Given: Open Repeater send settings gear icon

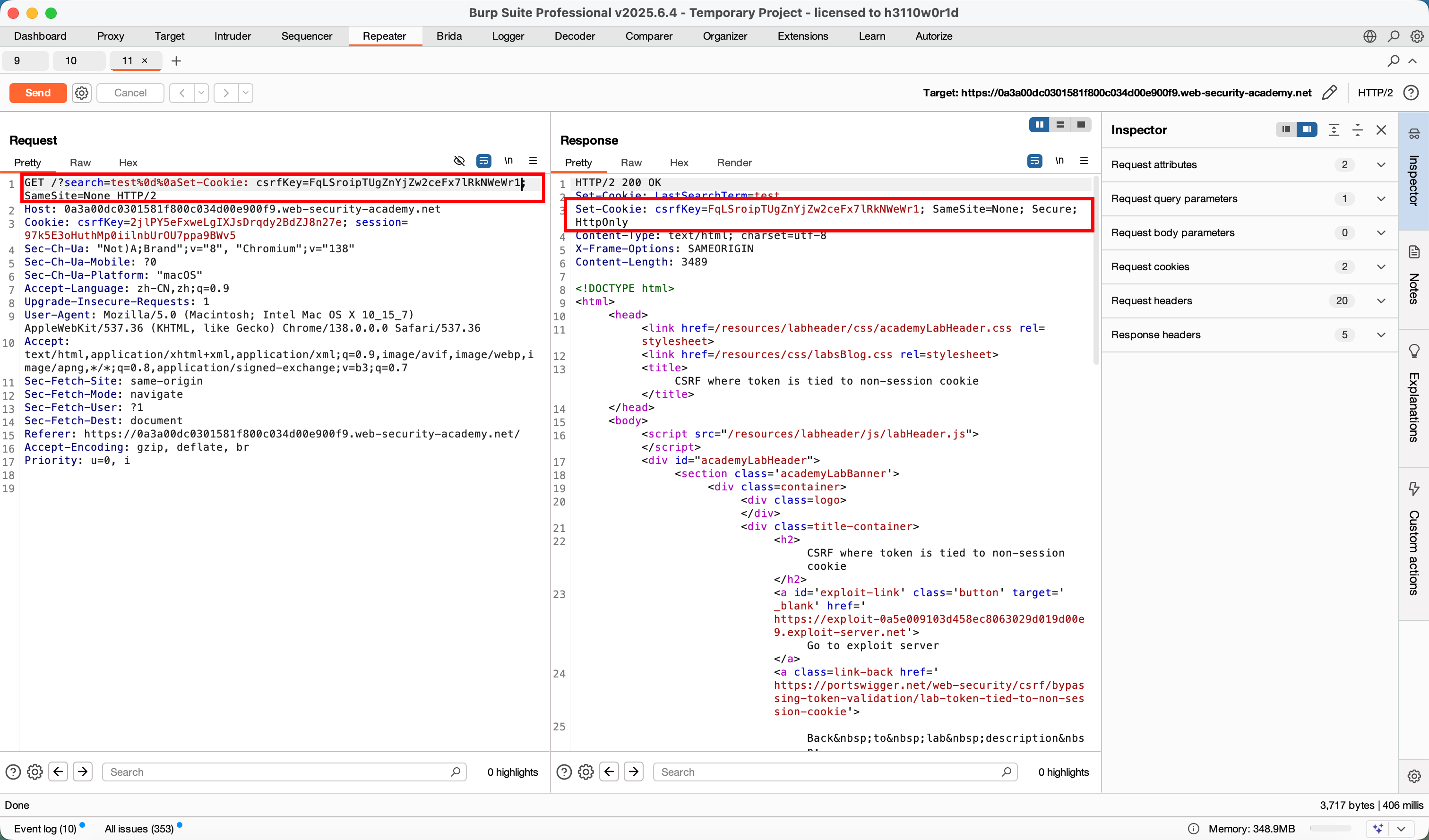Looking at the screenshot, I should 82,93.
